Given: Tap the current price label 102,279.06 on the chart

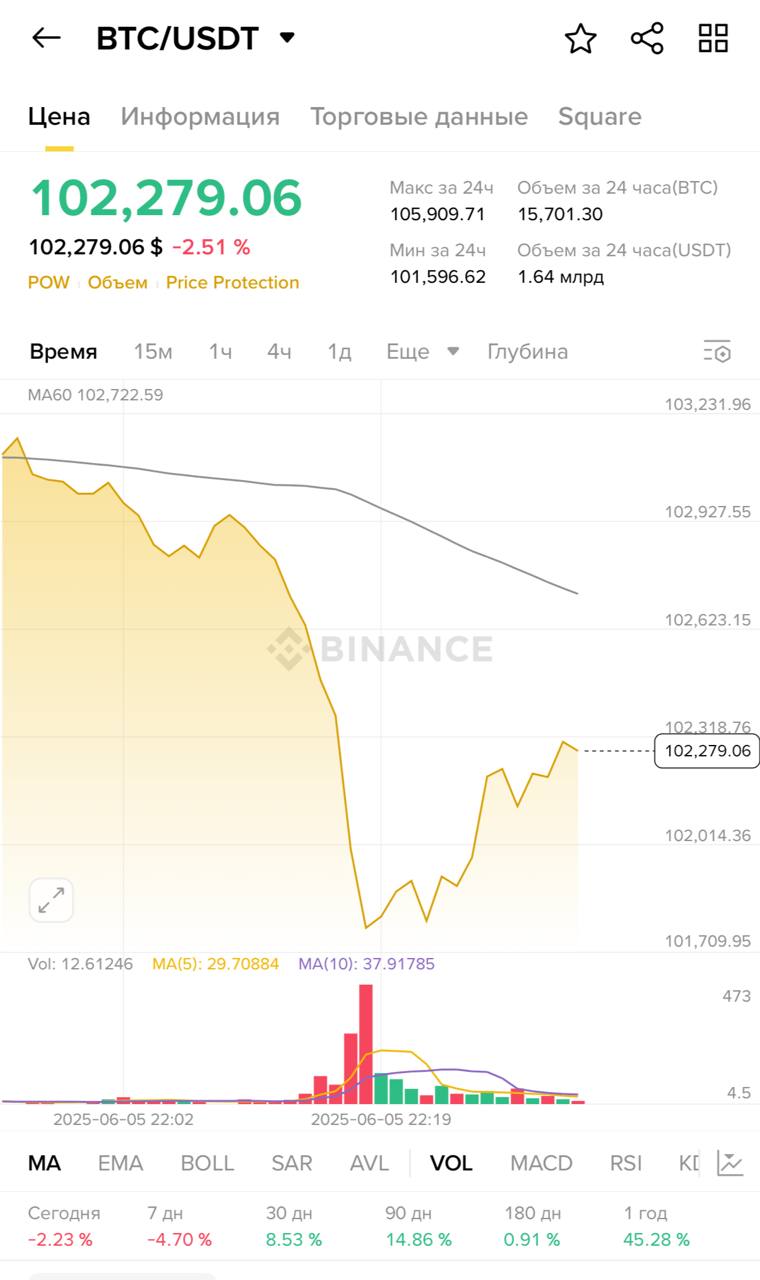Looking at the screenshot, I should 706,751.
